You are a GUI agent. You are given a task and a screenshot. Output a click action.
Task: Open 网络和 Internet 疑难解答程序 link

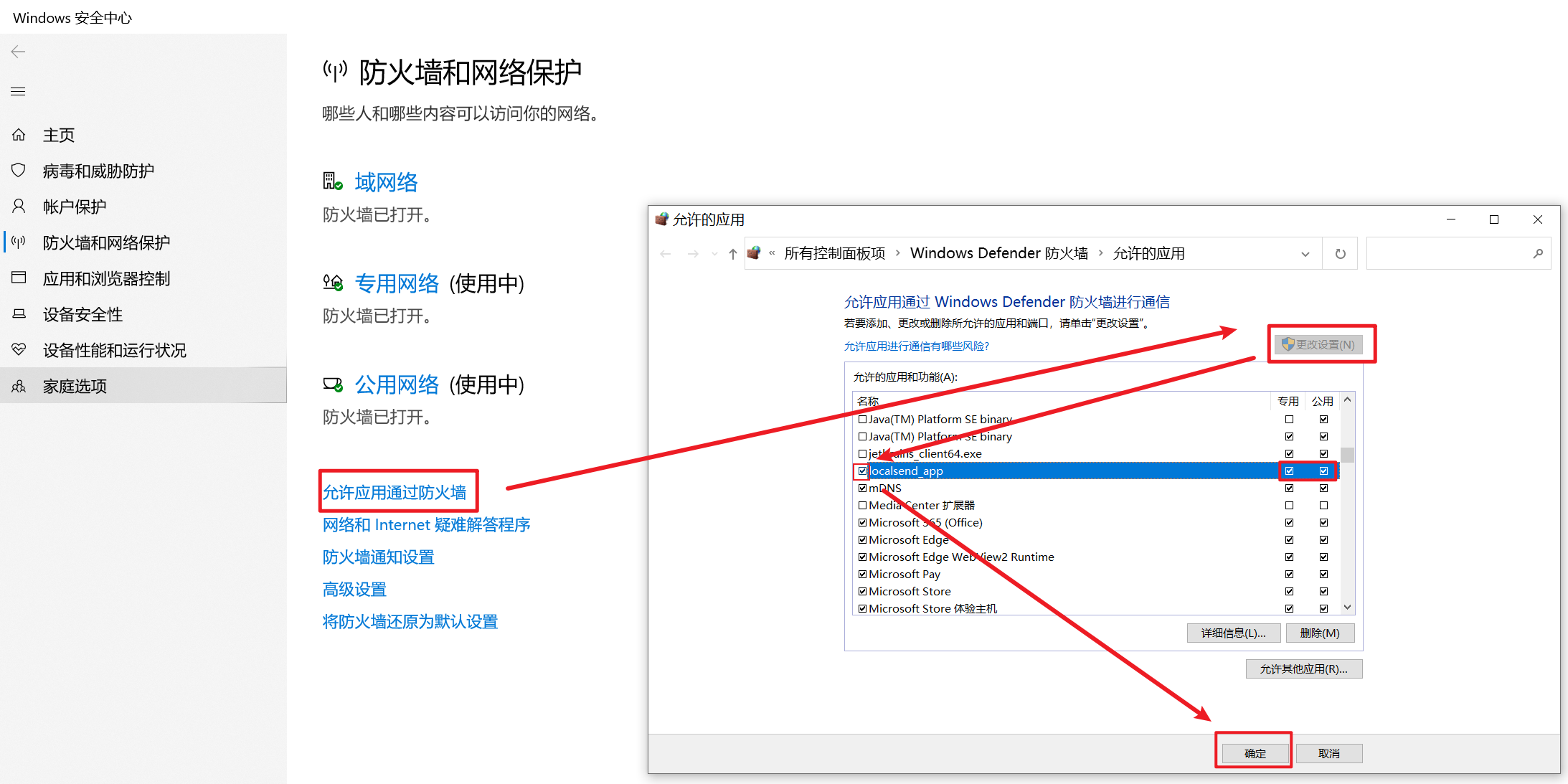click(426, 524)
